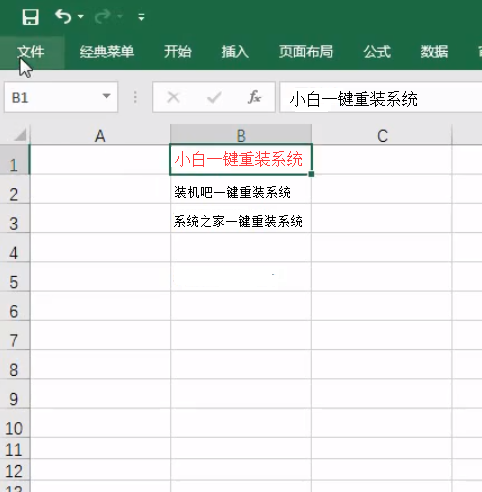Click the fill handle on cell B1

311,174
